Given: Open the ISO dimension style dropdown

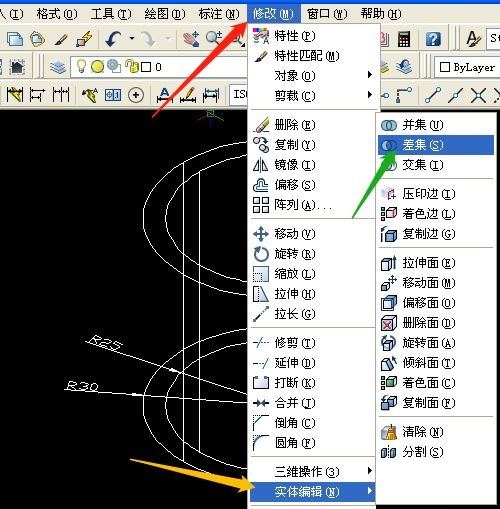Looking at the screenshot, I should (239, 95).
